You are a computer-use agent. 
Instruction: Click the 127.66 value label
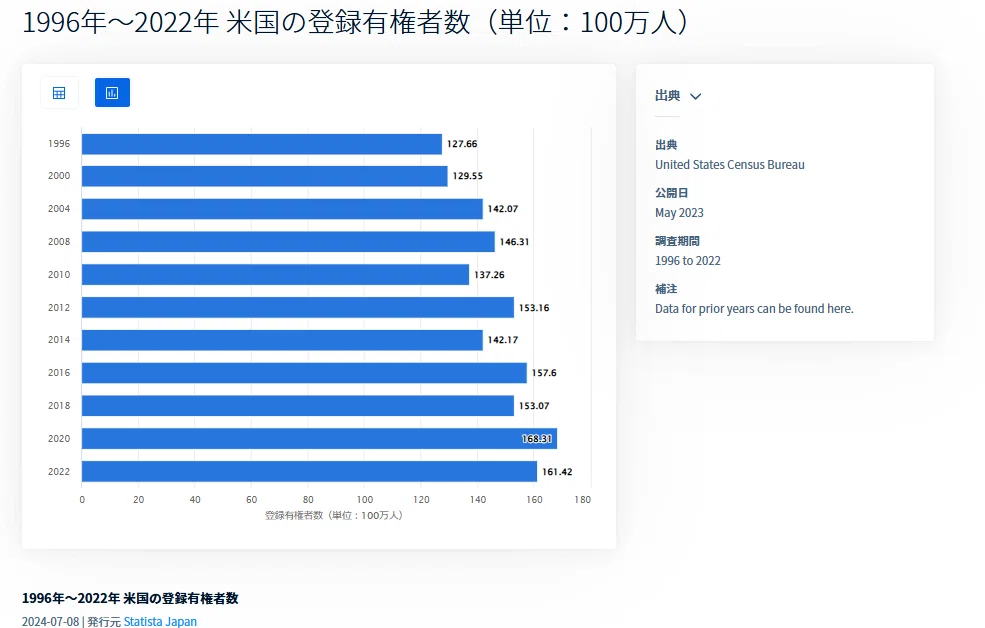[462, 144]
